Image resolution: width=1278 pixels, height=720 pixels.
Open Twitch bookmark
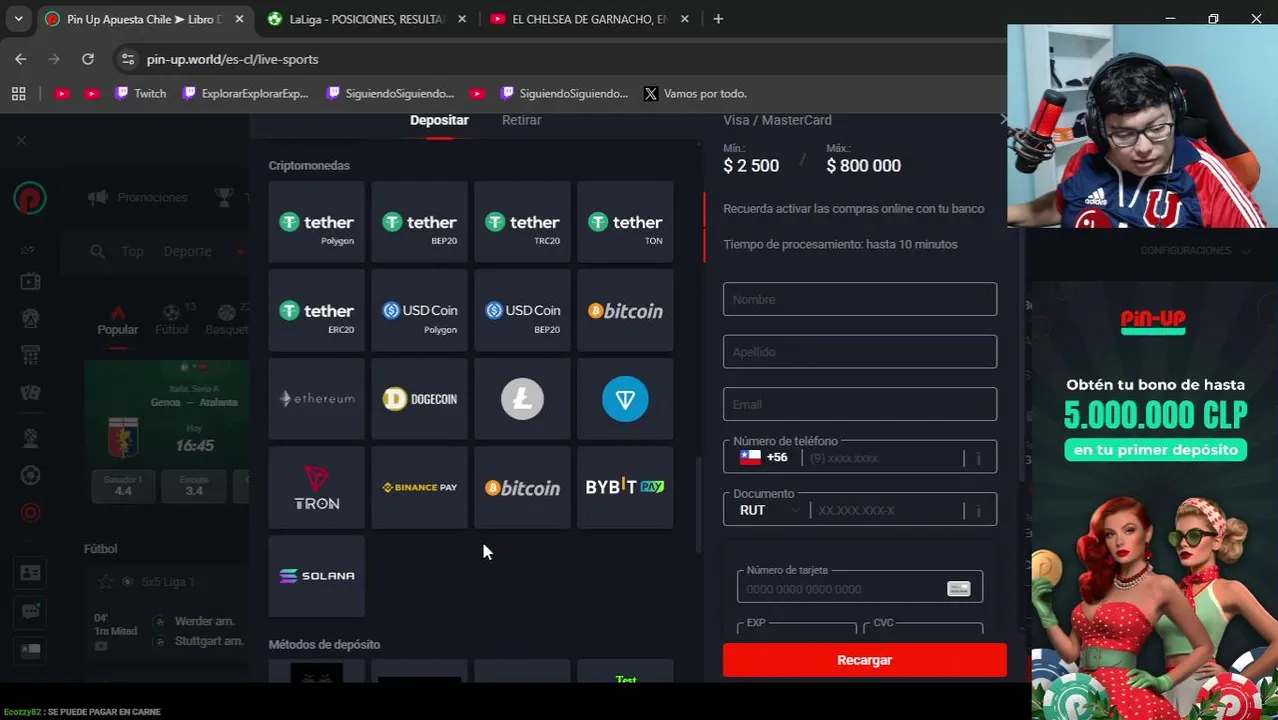(140, 93)
